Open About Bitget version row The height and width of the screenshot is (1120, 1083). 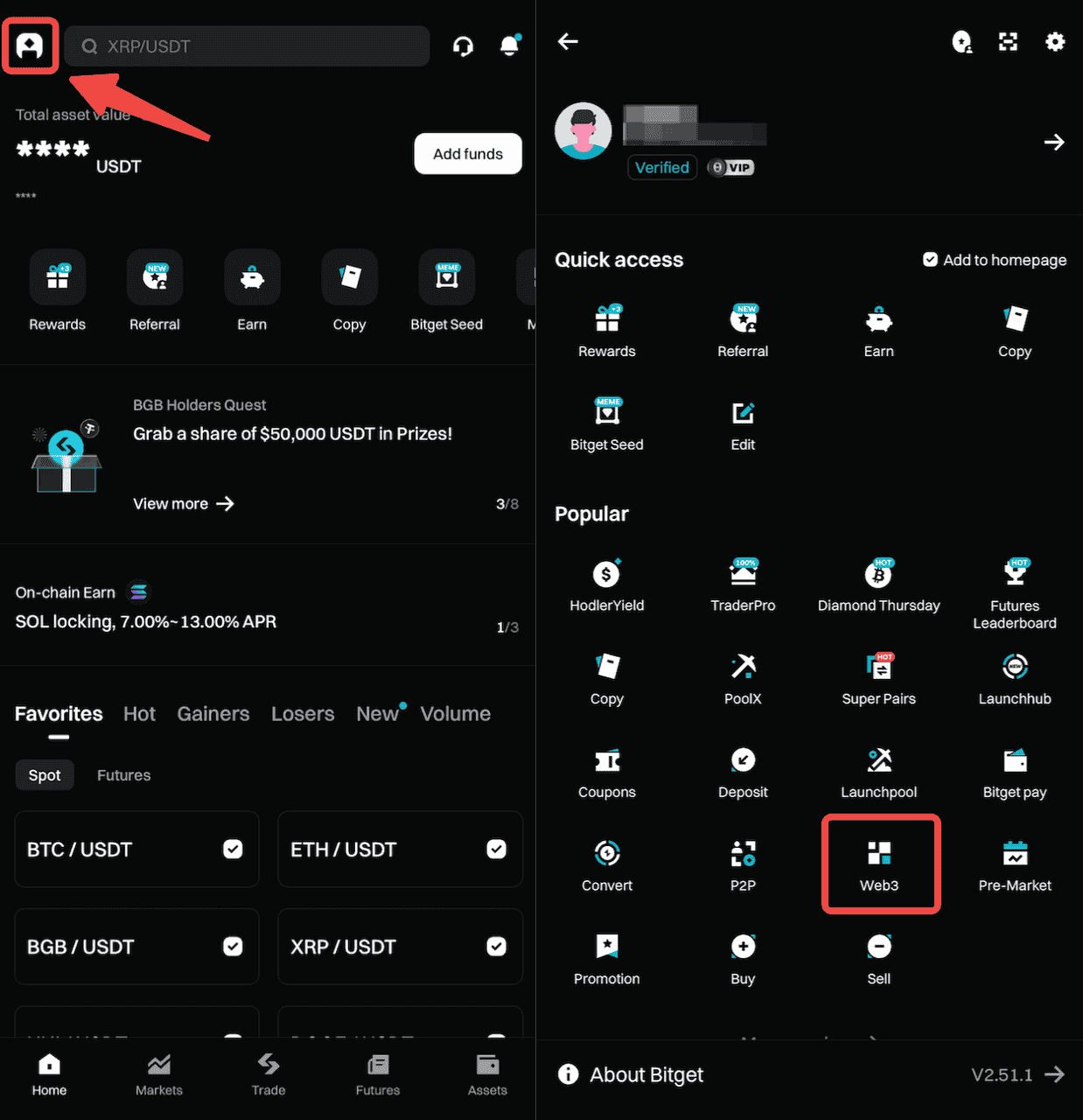811,1074
